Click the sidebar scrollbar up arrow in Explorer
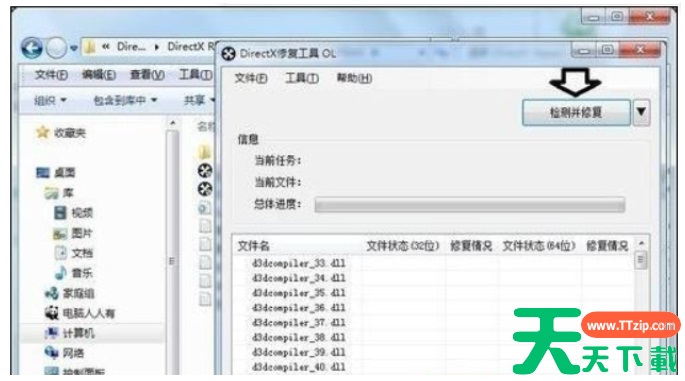This screenshot has width=685, height=381. [173, 124]
